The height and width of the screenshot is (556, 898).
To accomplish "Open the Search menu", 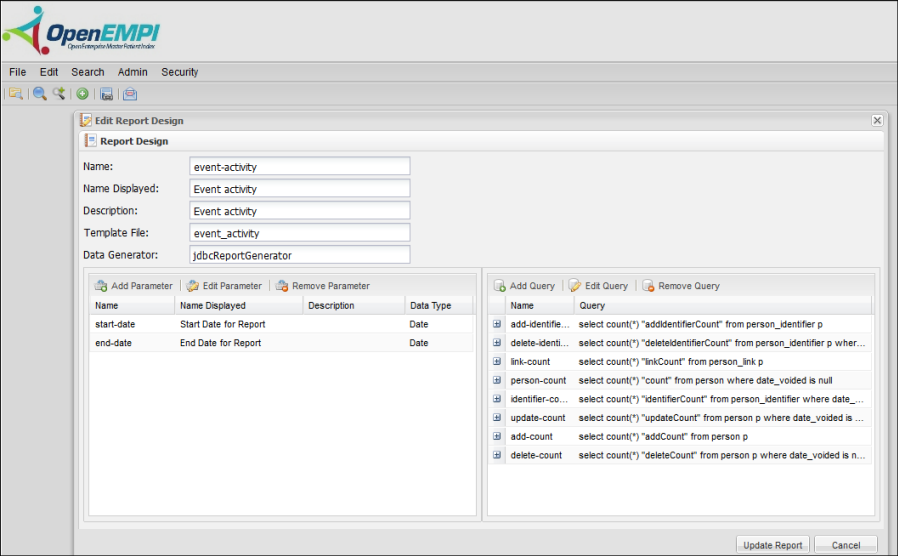I will [x=88, y=72].
